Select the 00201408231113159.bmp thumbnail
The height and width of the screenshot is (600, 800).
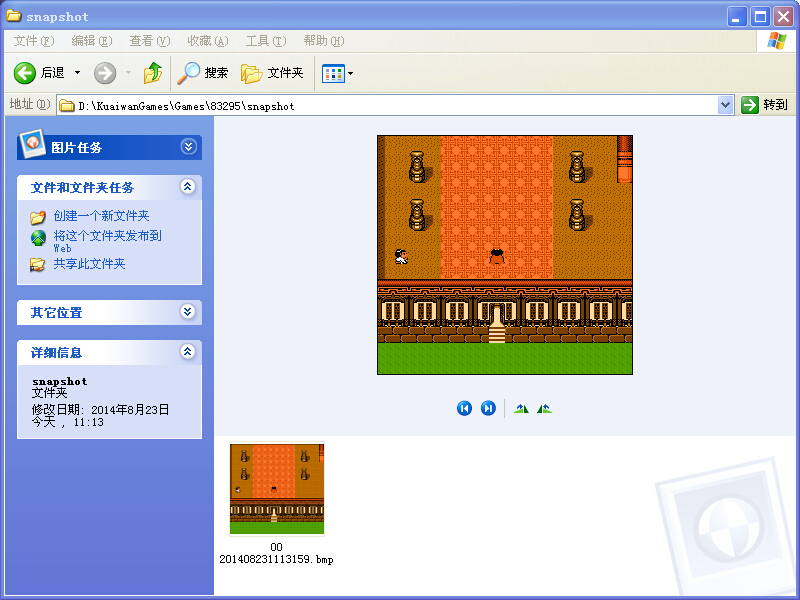277,489
